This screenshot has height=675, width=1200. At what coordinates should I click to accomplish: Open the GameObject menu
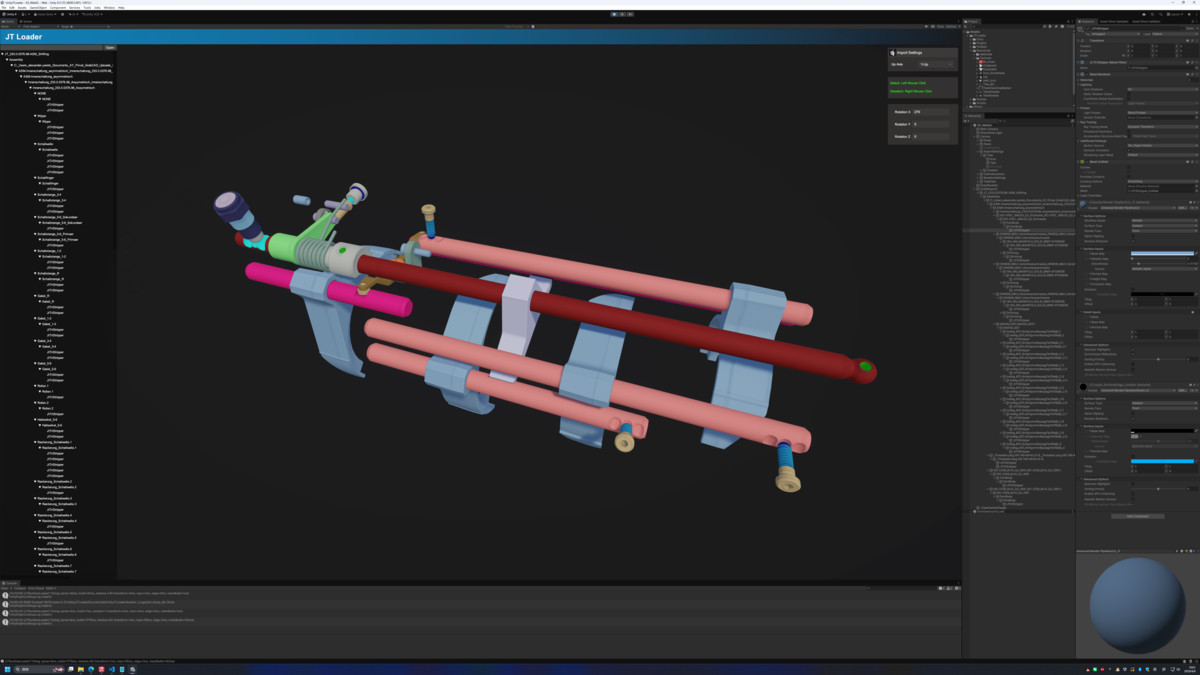38,7
